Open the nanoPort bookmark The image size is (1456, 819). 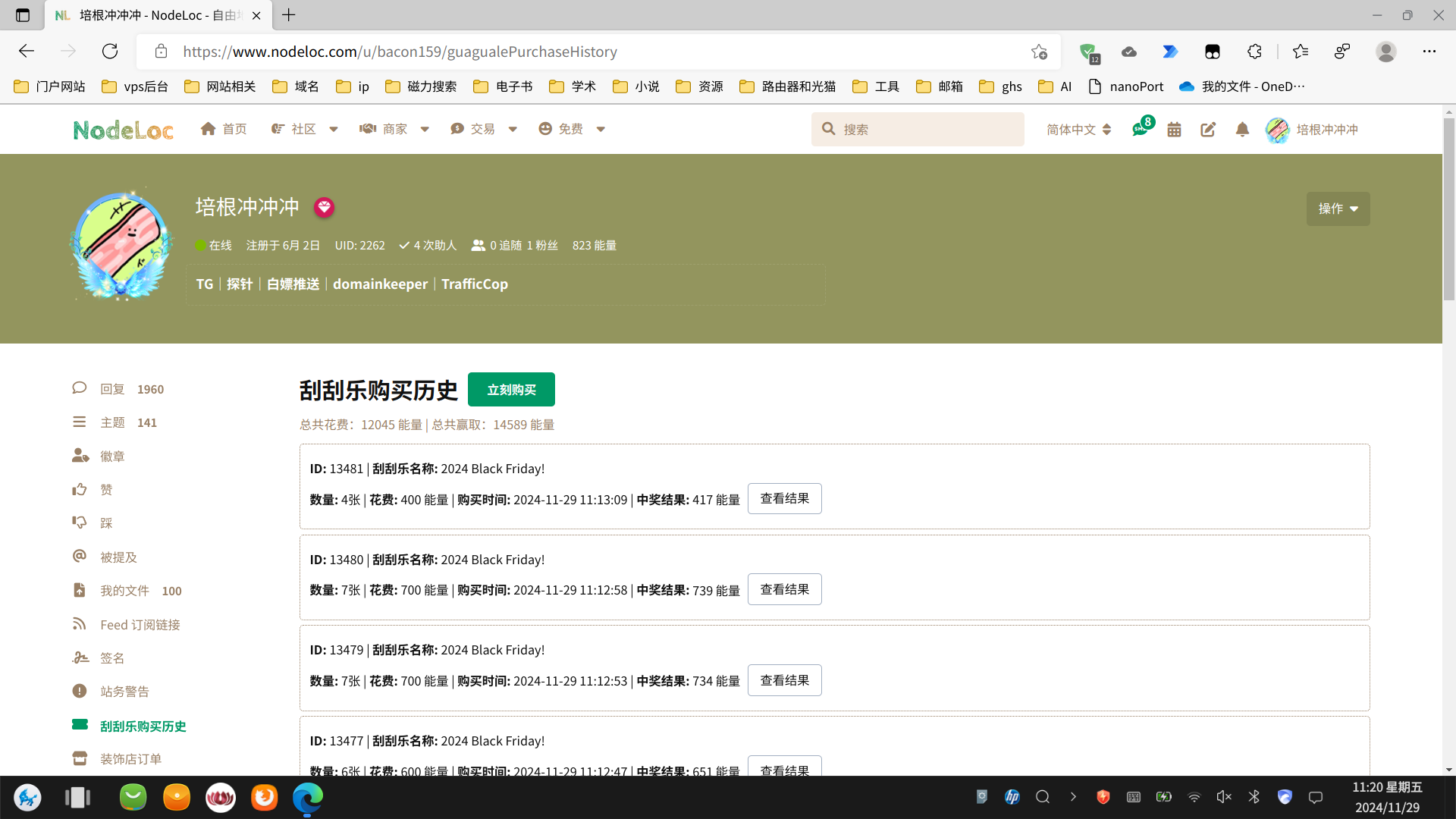pos(1126,86)
